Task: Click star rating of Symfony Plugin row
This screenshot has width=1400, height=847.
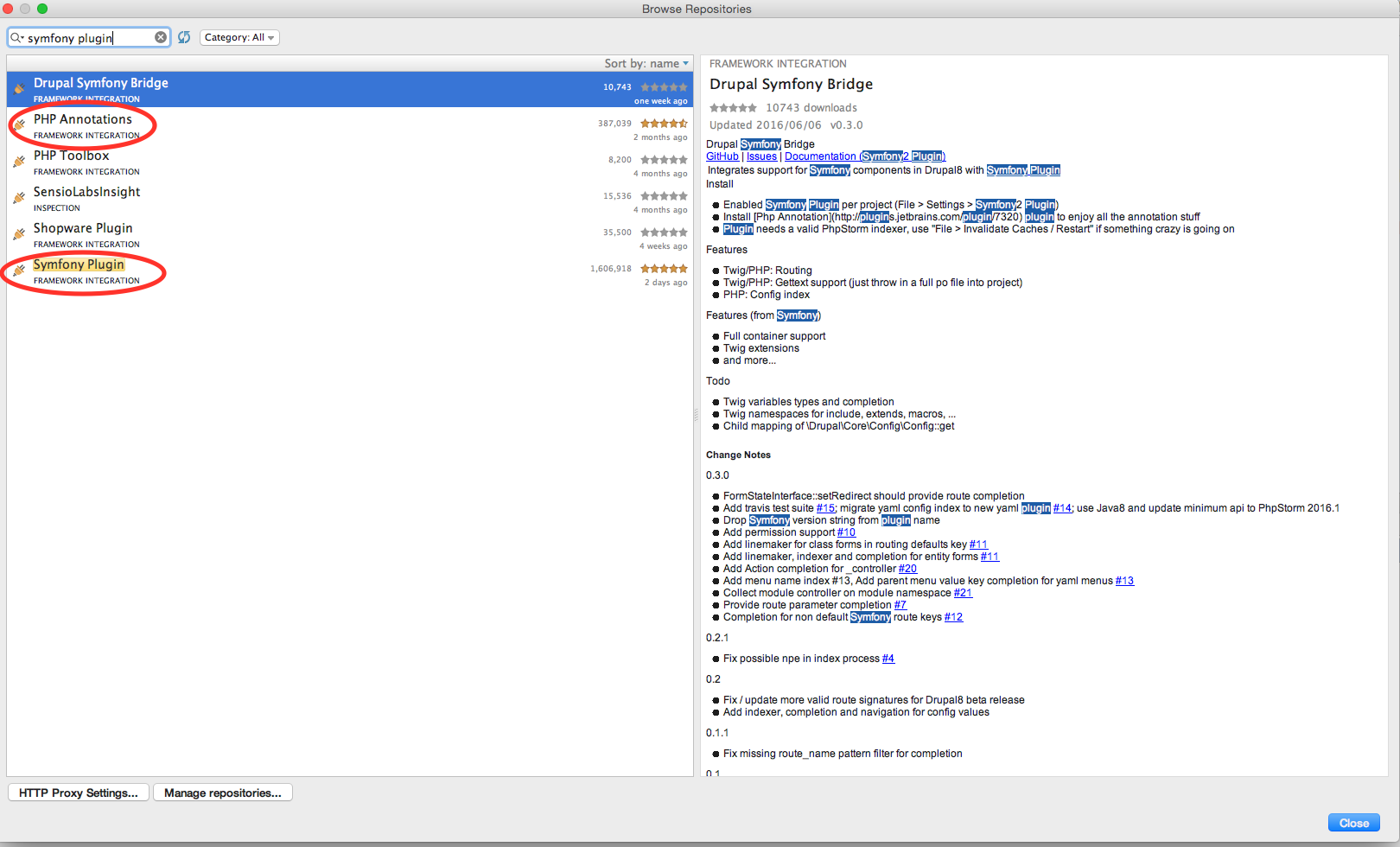Action: point(664,269)
